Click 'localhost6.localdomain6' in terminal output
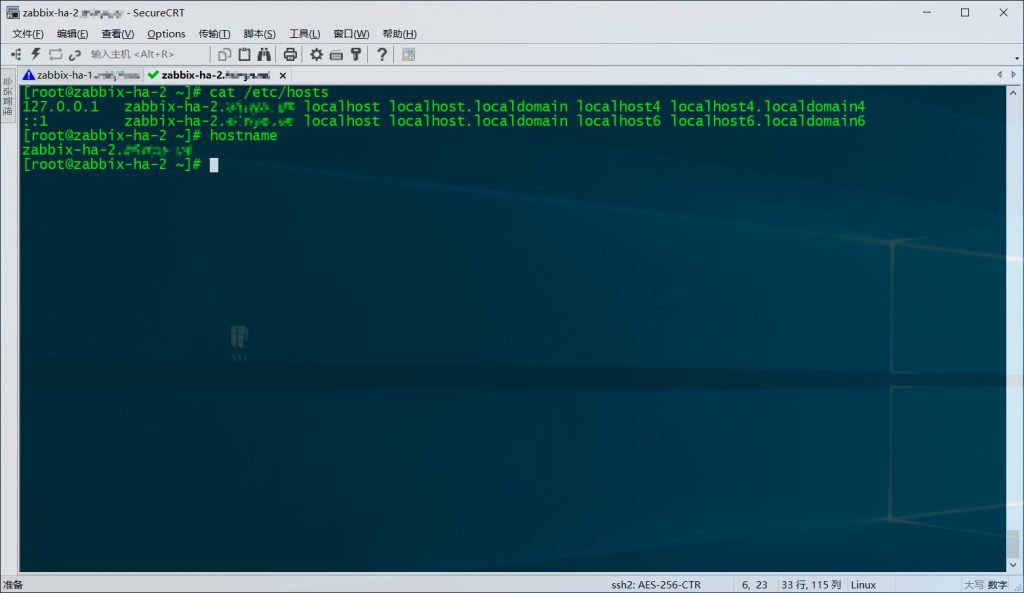Image resolution: width=1024 pixels, height=593 pixels. coord(767,121)
